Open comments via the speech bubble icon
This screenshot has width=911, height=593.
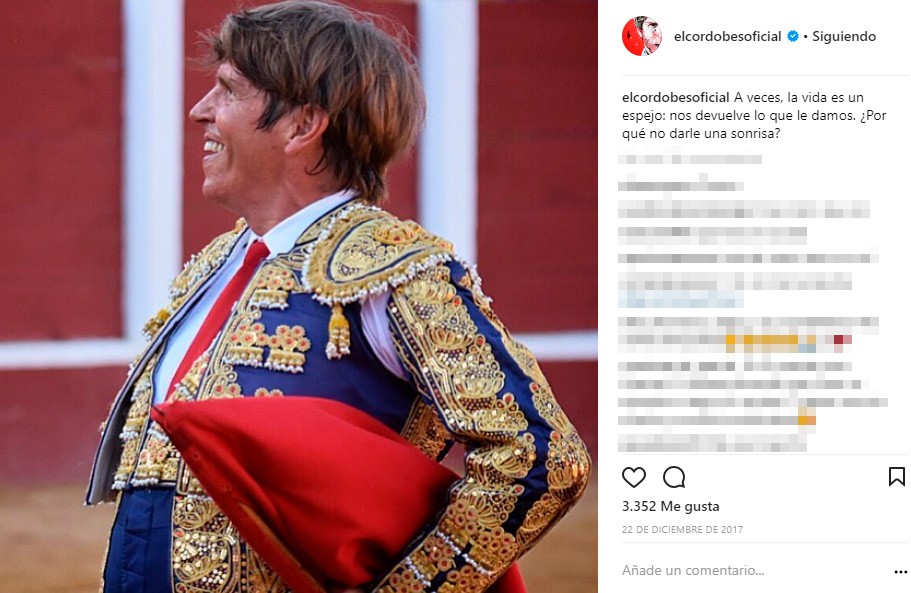click(x=674, y=477)
